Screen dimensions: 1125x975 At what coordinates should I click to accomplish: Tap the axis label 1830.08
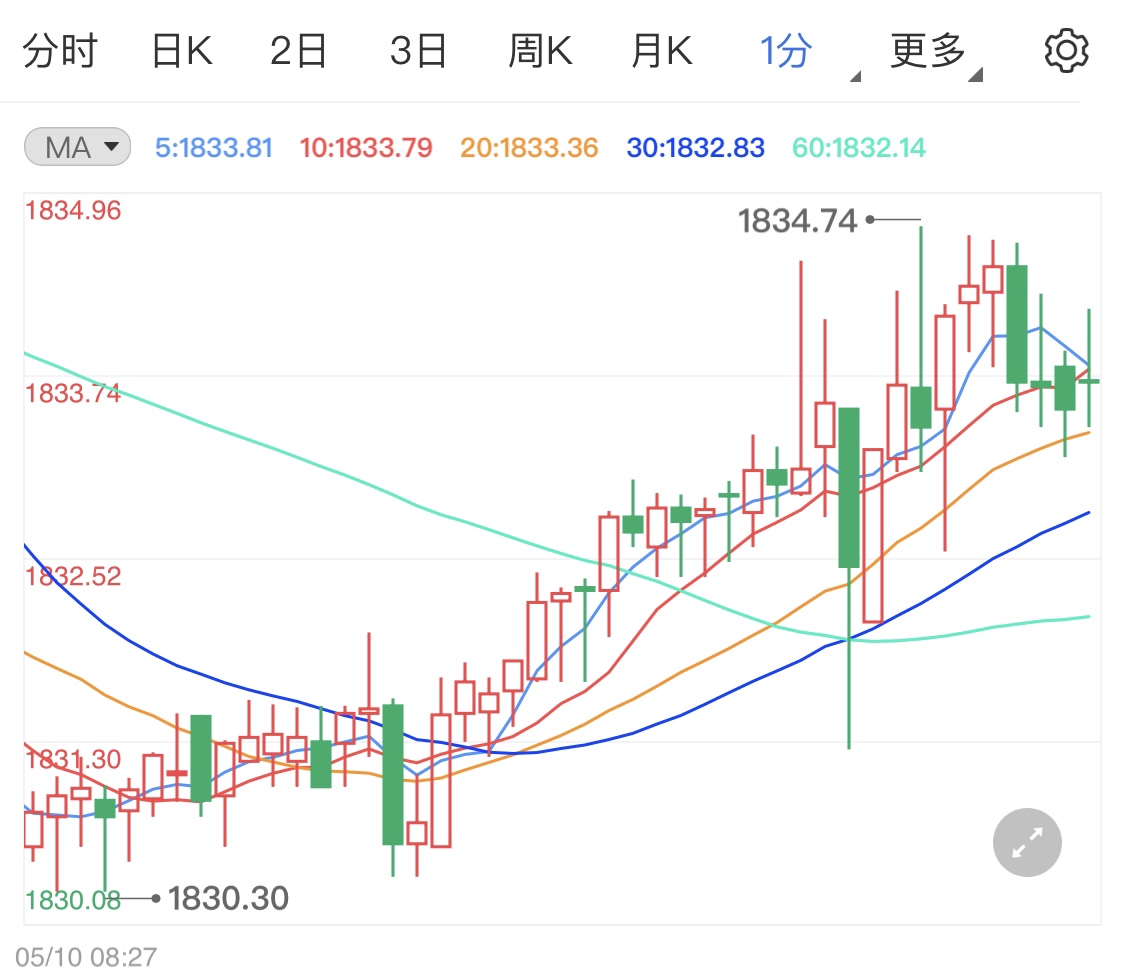72,900
